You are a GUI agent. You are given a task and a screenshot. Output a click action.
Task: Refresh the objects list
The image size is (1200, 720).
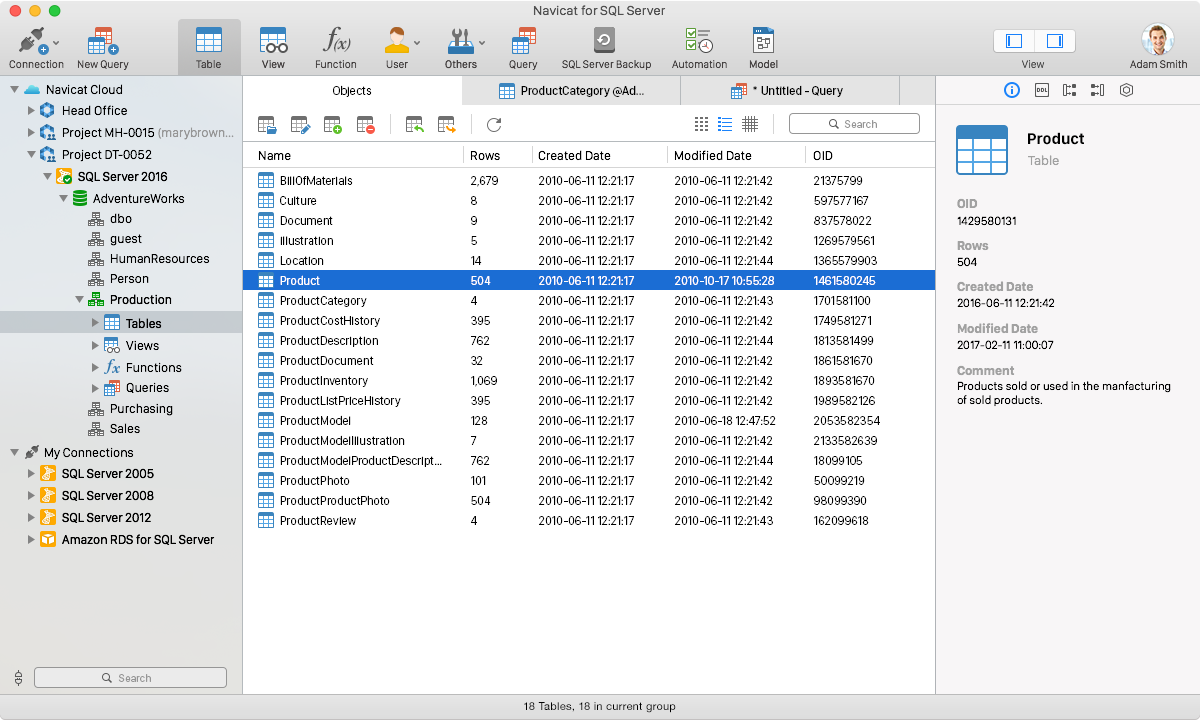pos(494,125)
